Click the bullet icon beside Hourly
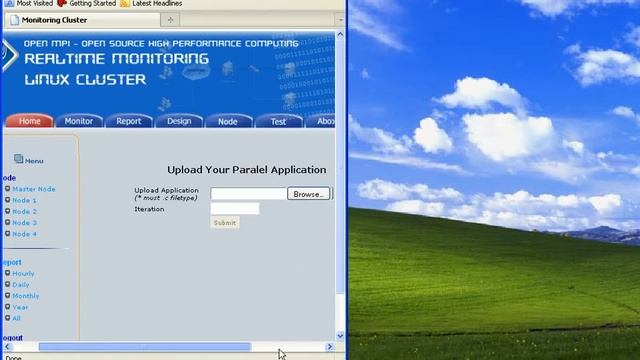The height and width of the screenshot is (360, 640). [x=7, y=273]
